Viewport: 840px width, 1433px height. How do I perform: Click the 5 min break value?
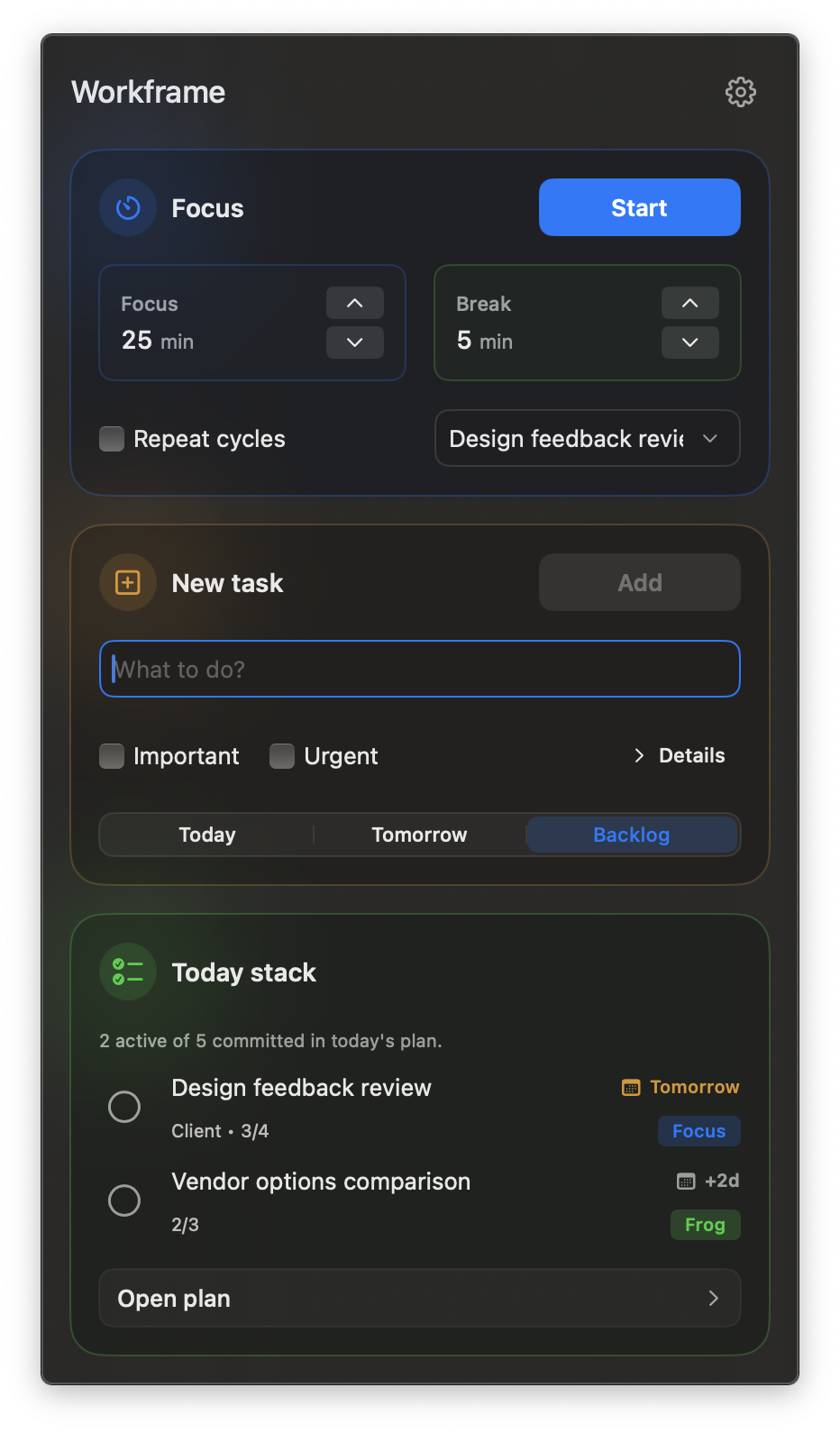485,341
